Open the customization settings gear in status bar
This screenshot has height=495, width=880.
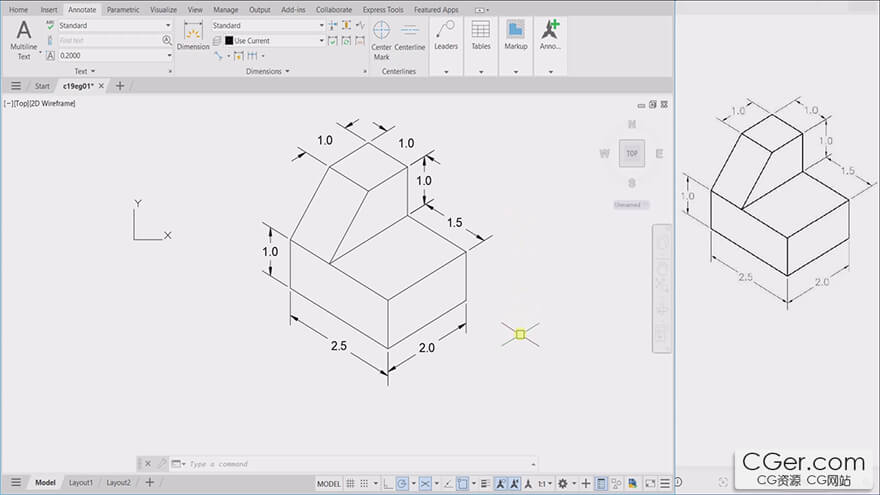tap(562, 483)
